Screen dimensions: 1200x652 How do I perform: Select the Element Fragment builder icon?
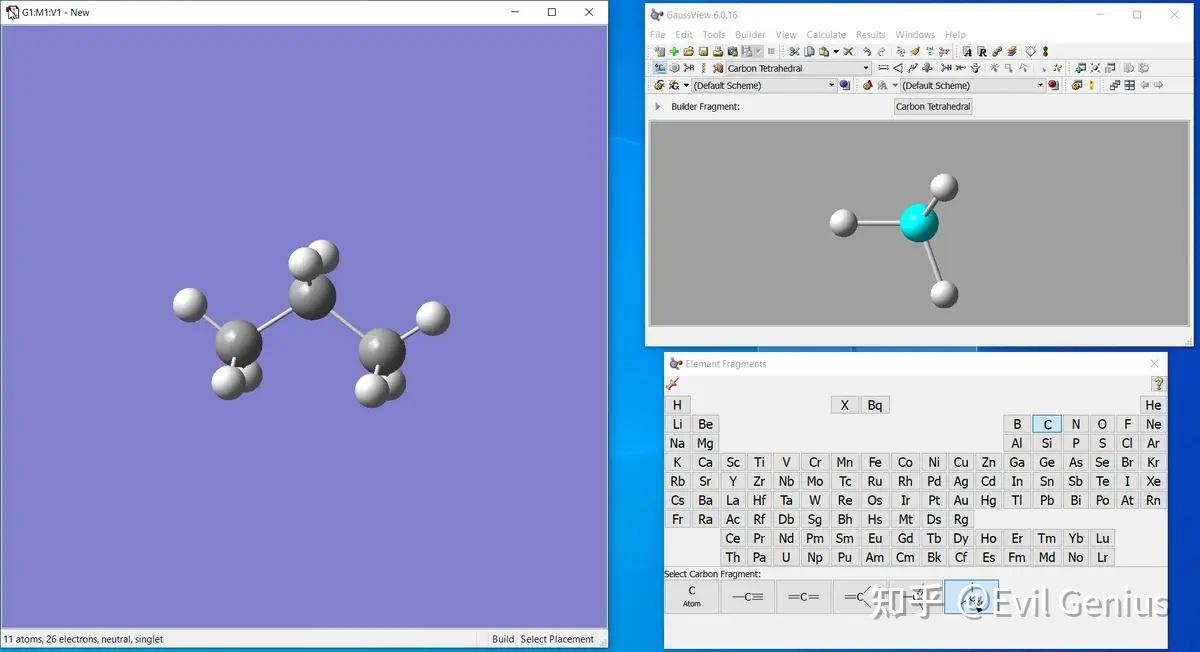click(660, 68)
